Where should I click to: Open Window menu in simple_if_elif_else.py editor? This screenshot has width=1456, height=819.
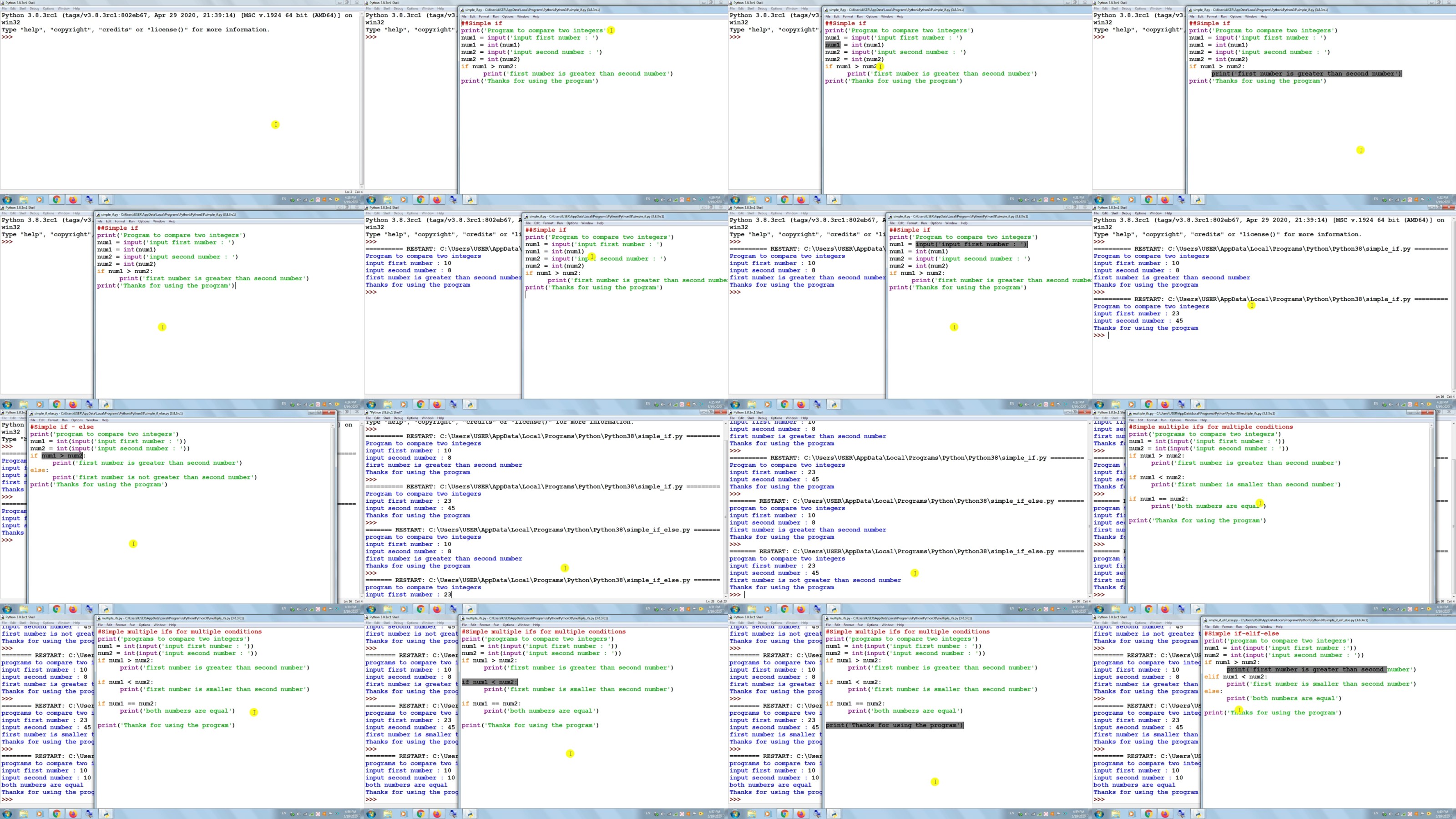point(1266,627)
